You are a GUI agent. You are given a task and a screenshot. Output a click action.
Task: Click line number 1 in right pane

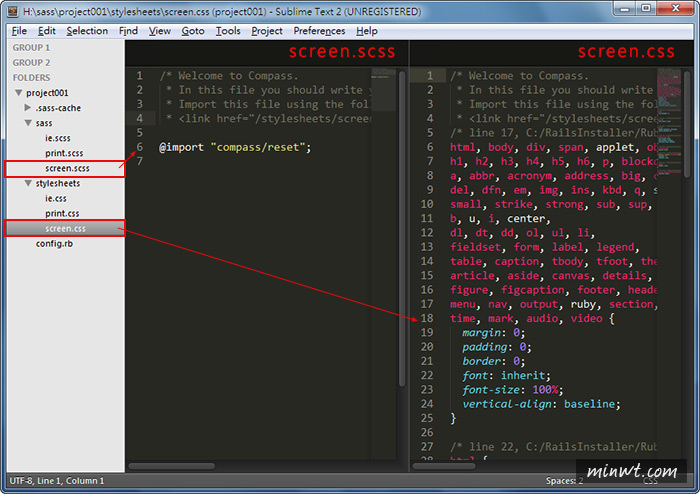[429, 75]
